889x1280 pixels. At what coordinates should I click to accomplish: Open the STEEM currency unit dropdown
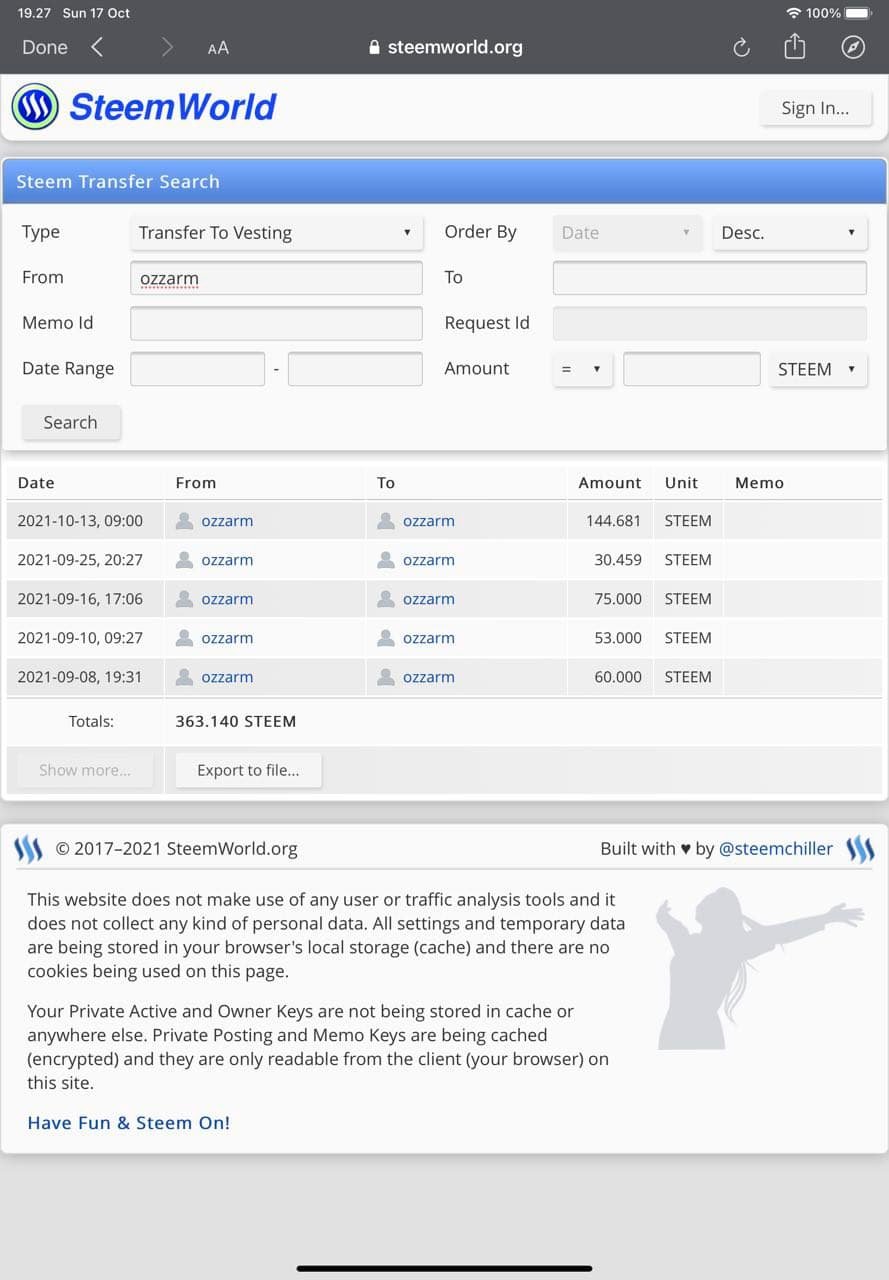coord(818,369)
